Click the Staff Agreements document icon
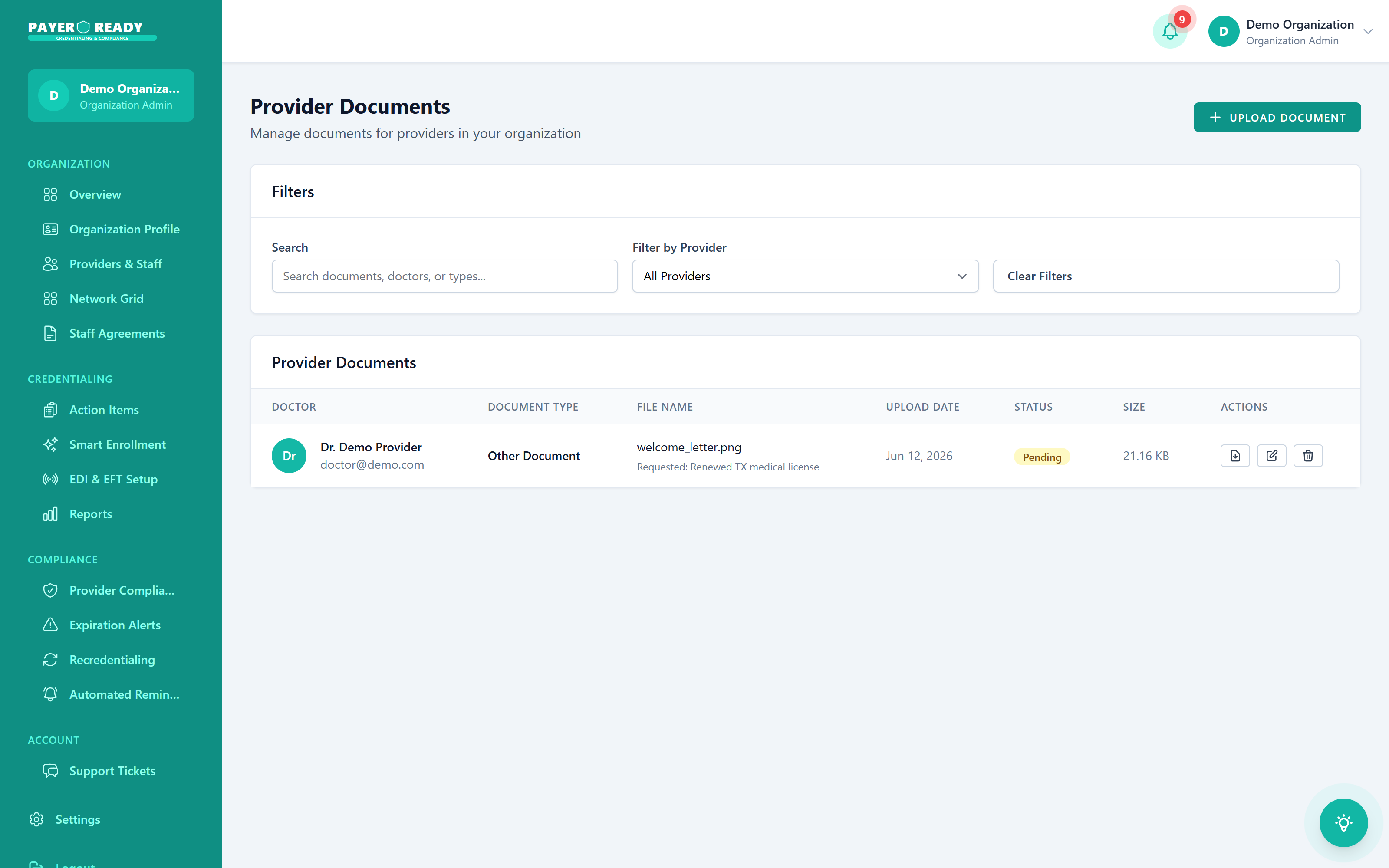 [50, 334]
